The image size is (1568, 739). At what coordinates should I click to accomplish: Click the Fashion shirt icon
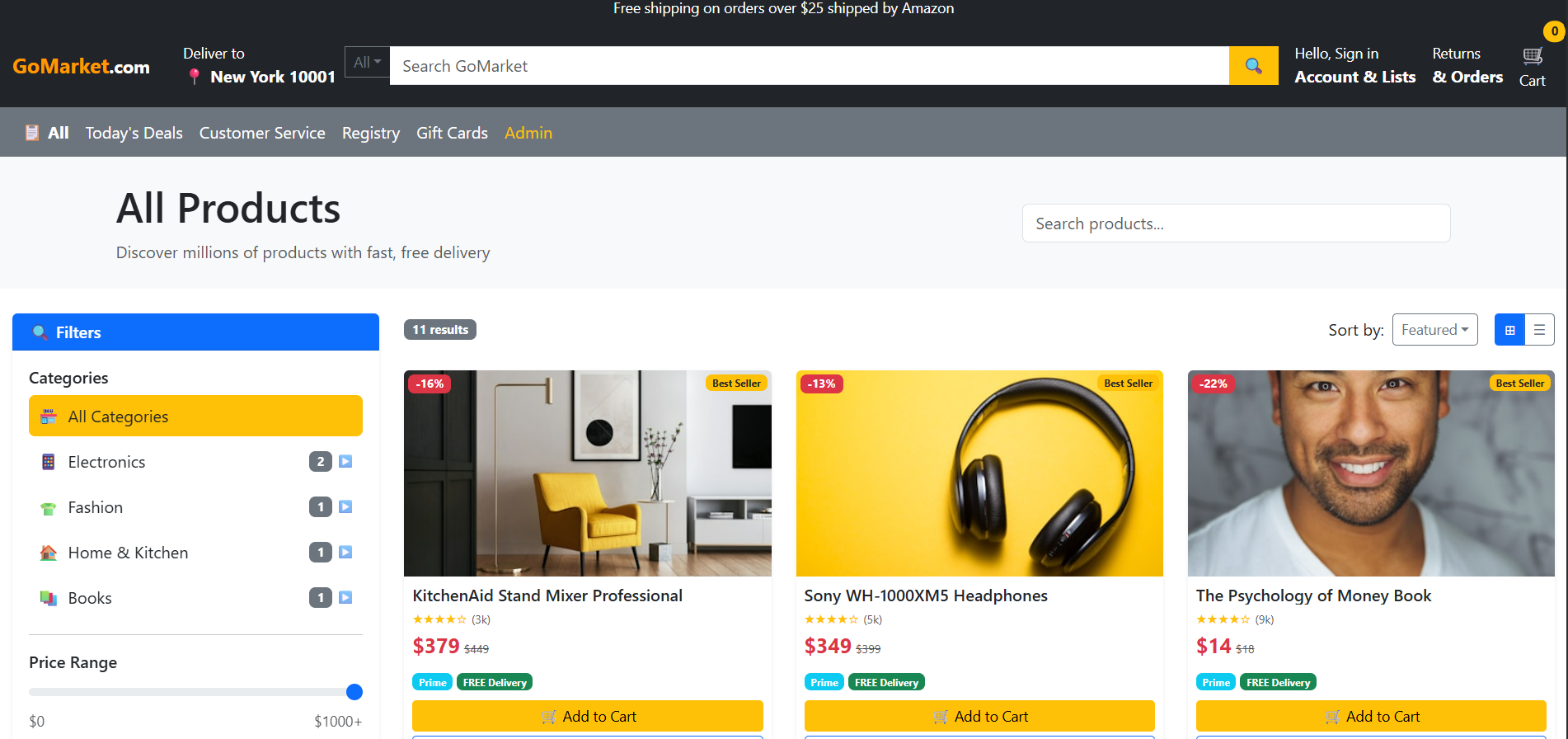(49, 508)
